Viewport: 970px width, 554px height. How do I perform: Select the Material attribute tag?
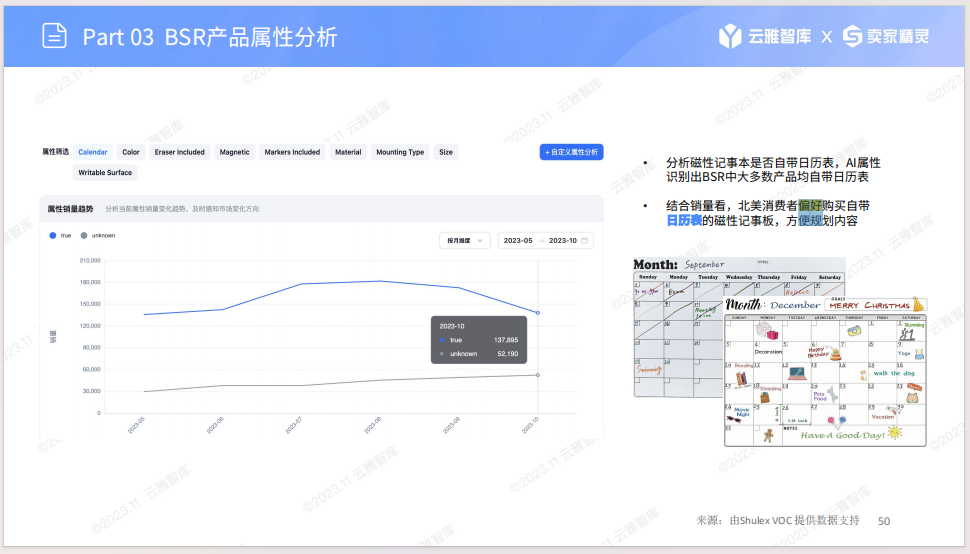(348, 152)
